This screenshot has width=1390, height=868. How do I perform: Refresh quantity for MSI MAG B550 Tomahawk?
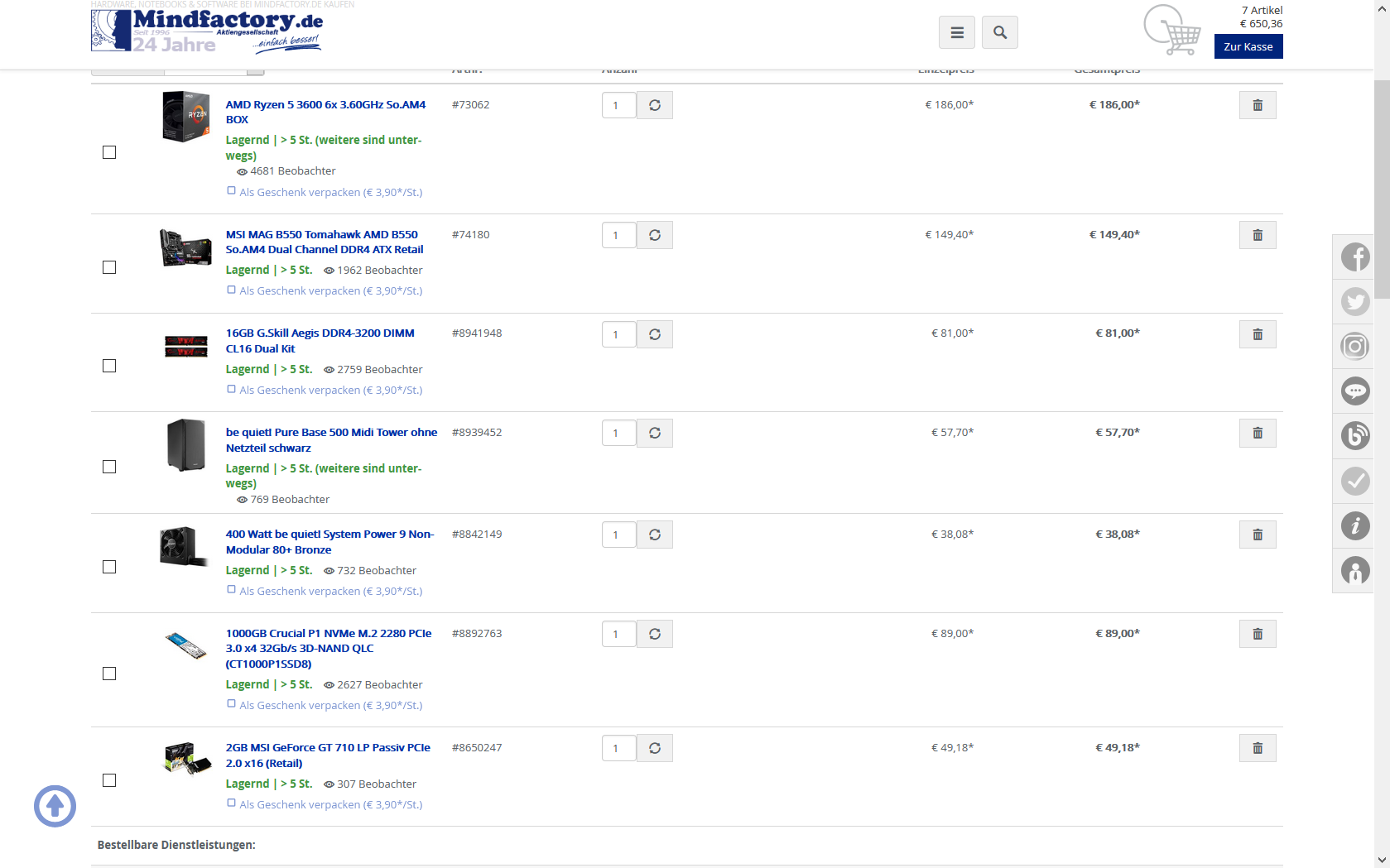pyautogui.click(x=655, y=235)
